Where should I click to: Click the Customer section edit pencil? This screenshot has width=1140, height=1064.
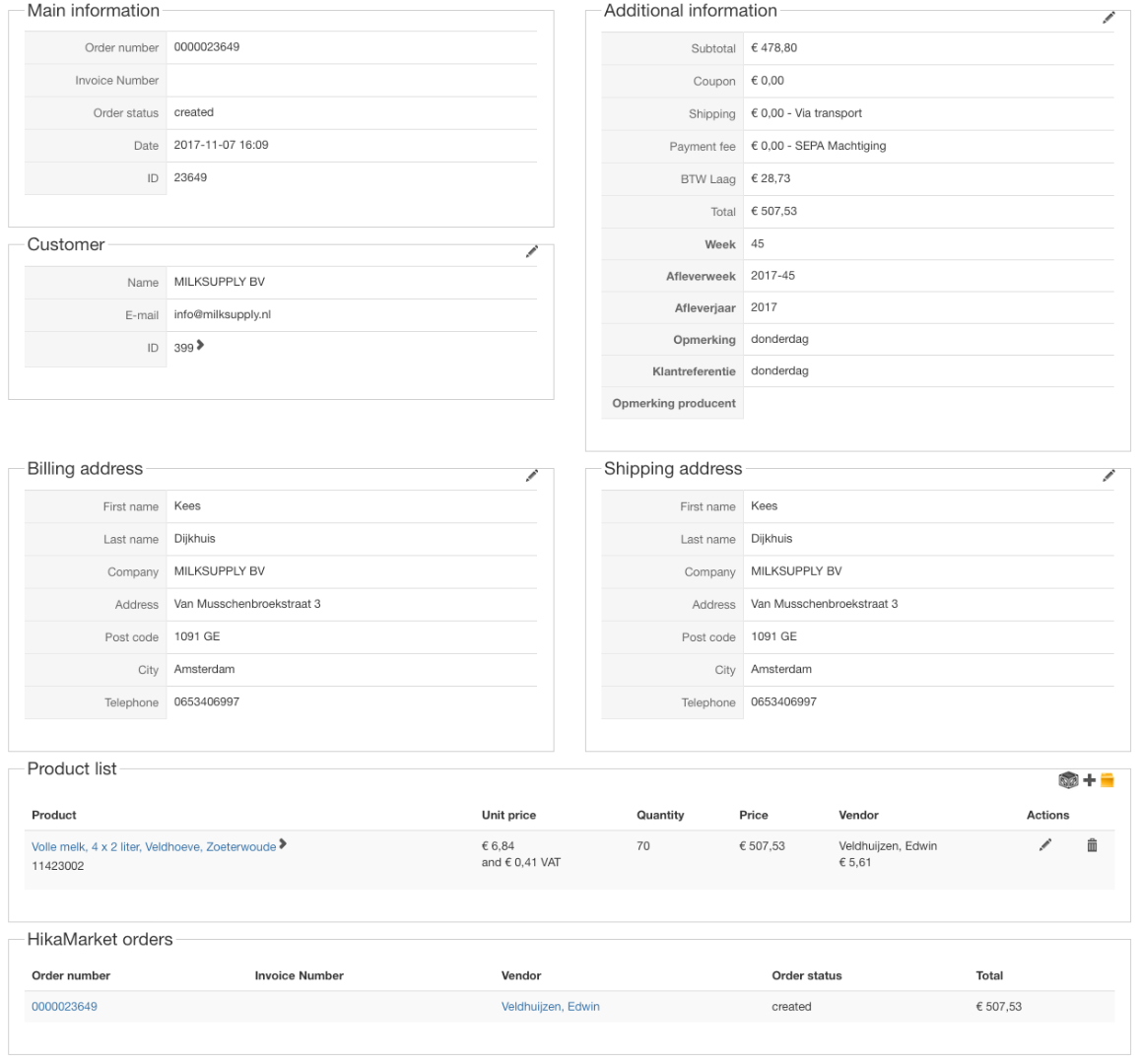tap(532, 251)
